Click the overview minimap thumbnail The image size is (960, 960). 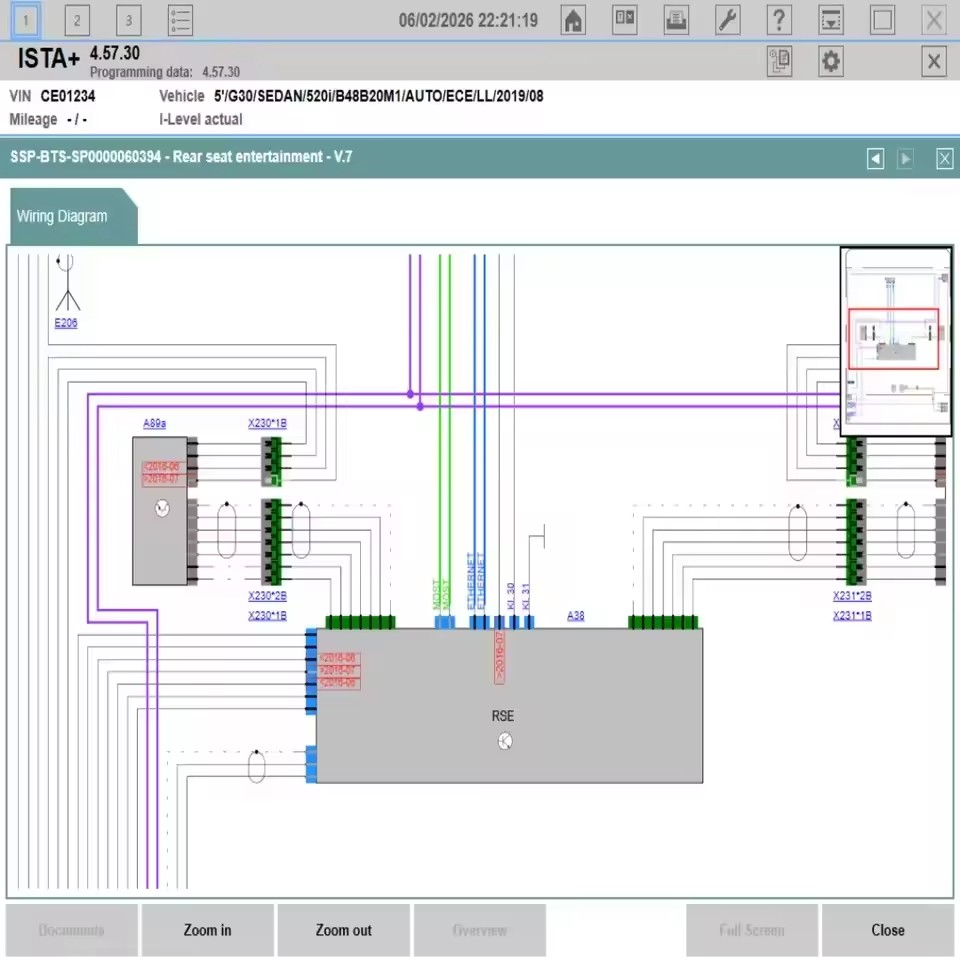click(x=896, y=342)
